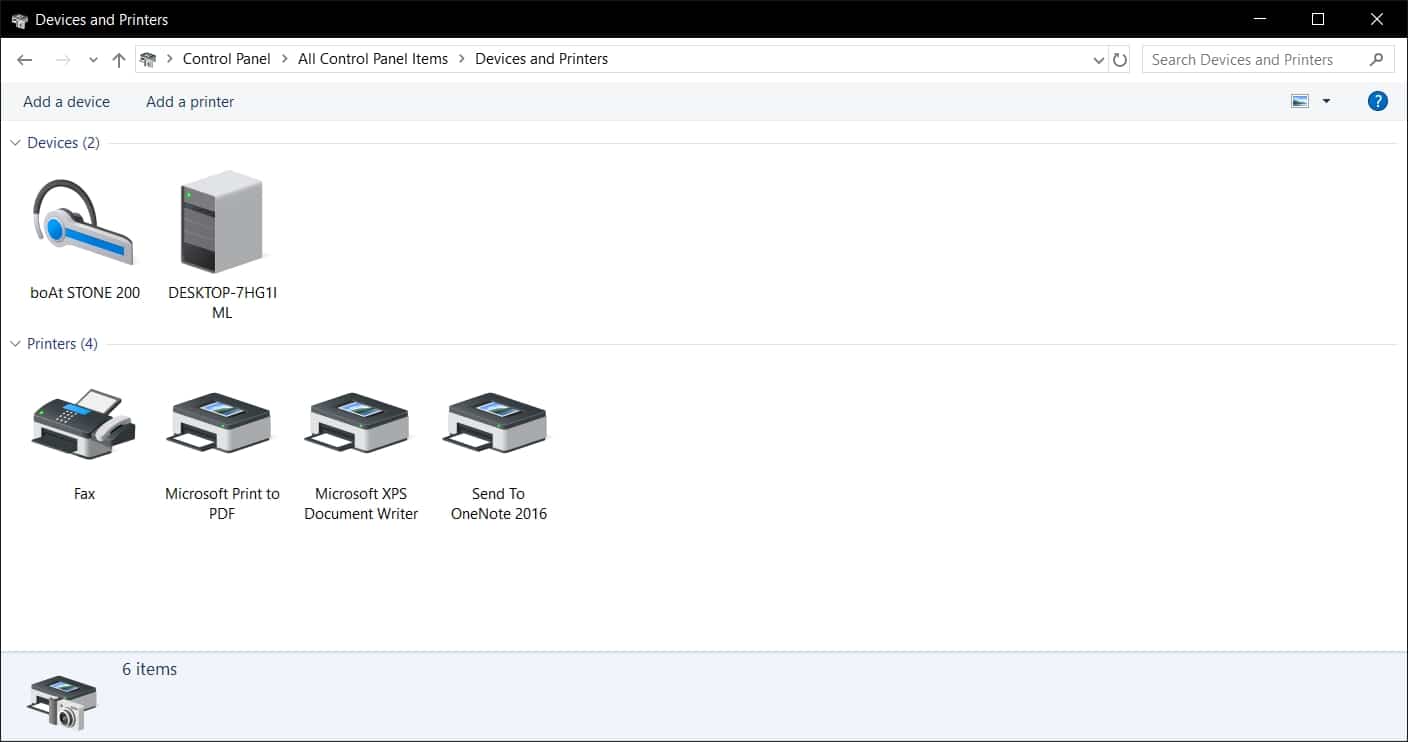Click the Microsoft XPS Document Writer label
This screenshot has width=1408, height=742.
pyautogui.click(x=361, y=504)
